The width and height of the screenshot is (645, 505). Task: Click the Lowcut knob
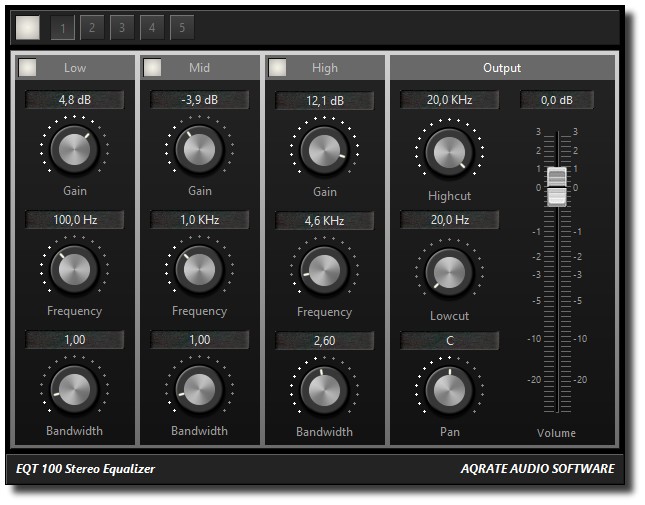[x=450, y=272]
